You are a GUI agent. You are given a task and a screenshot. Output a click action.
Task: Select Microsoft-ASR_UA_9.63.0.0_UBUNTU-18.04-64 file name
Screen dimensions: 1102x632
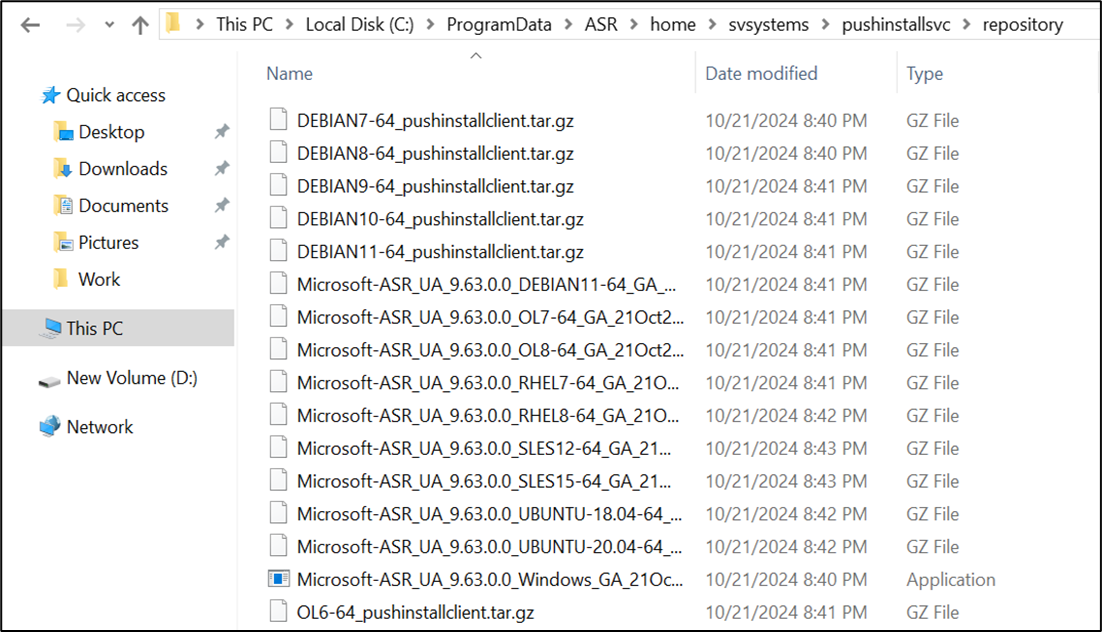click(x=489, y=514)
